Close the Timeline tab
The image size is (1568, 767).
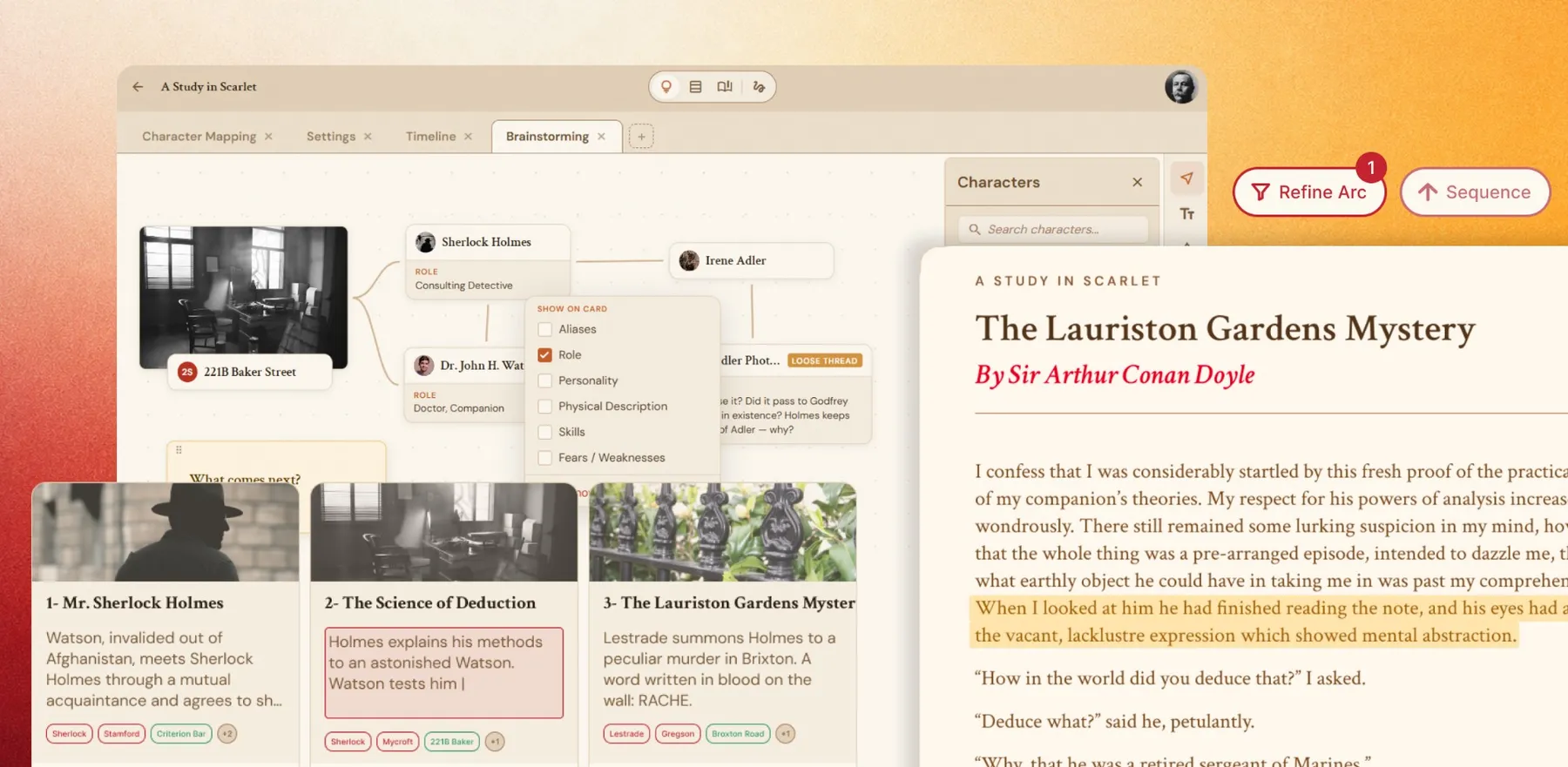(468, 137)
